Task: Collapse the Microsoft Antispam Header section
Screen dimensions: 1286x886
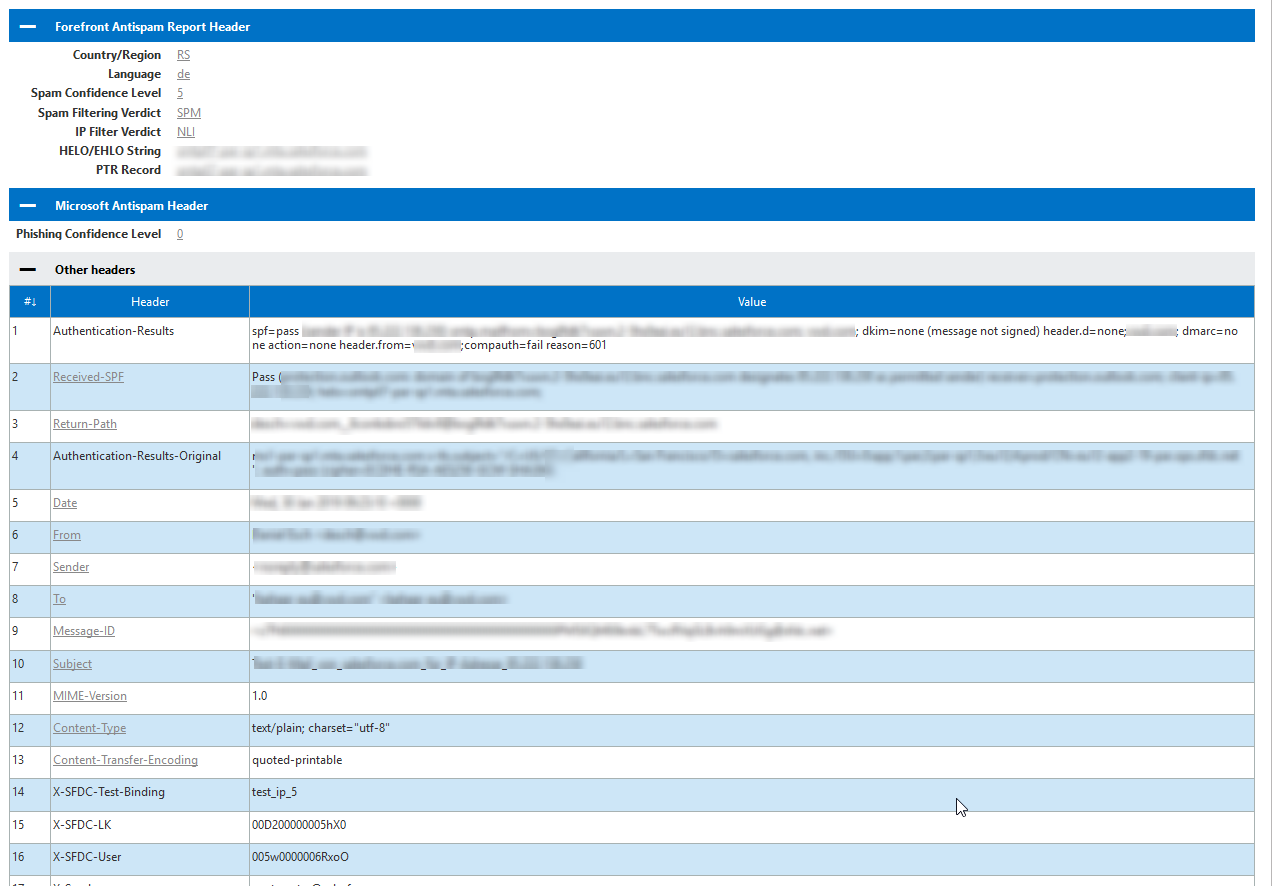Action: [27, 204]
